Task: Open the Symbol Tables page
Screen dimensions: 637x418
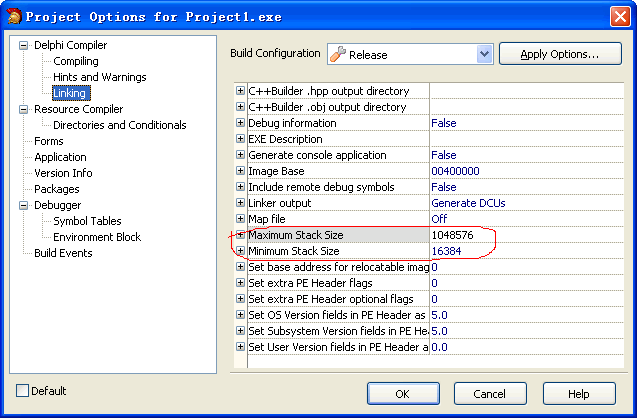Action: tap(87, 221)
